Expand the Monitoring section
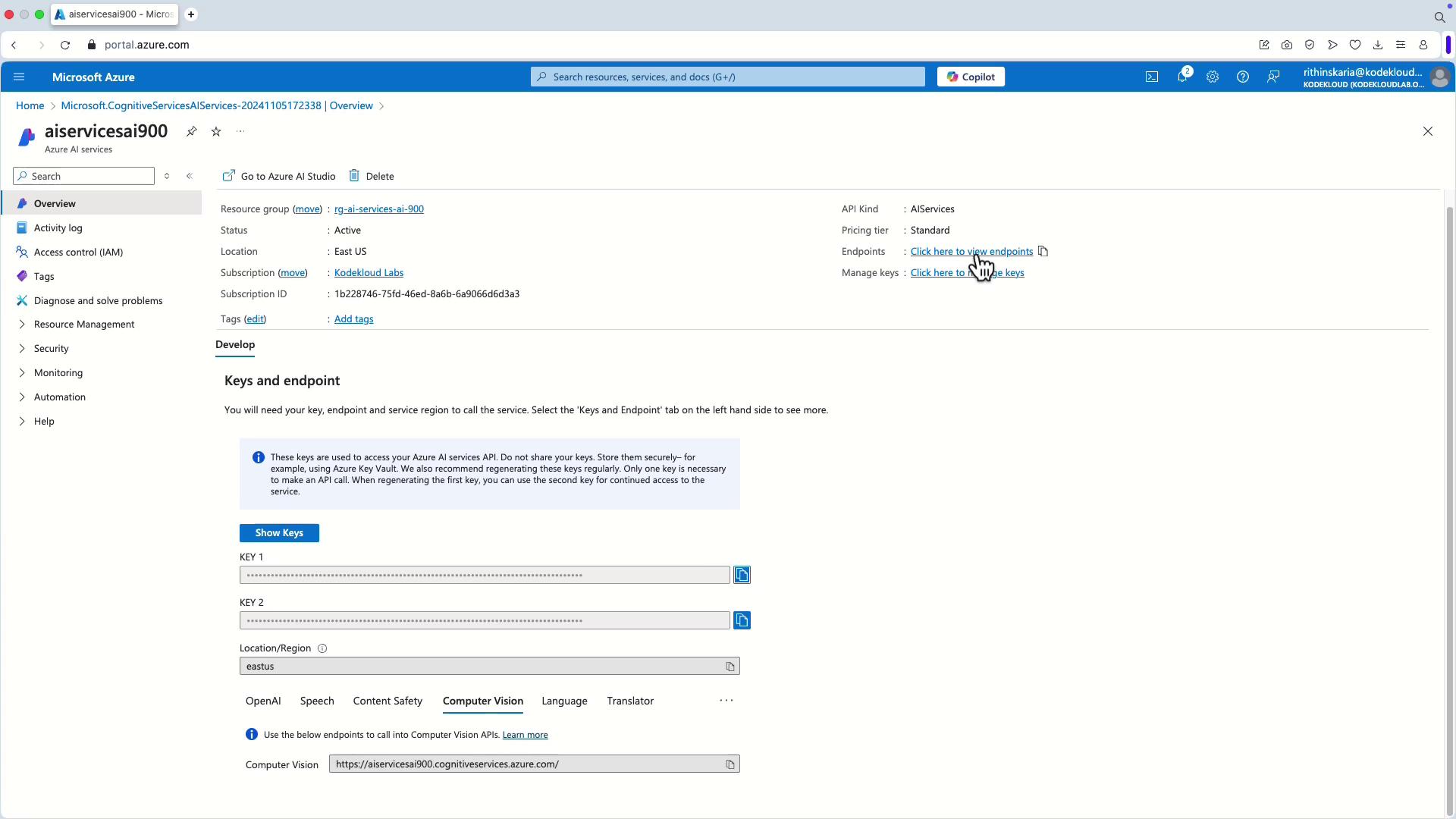1456x819 pixels. click(58, 373)
